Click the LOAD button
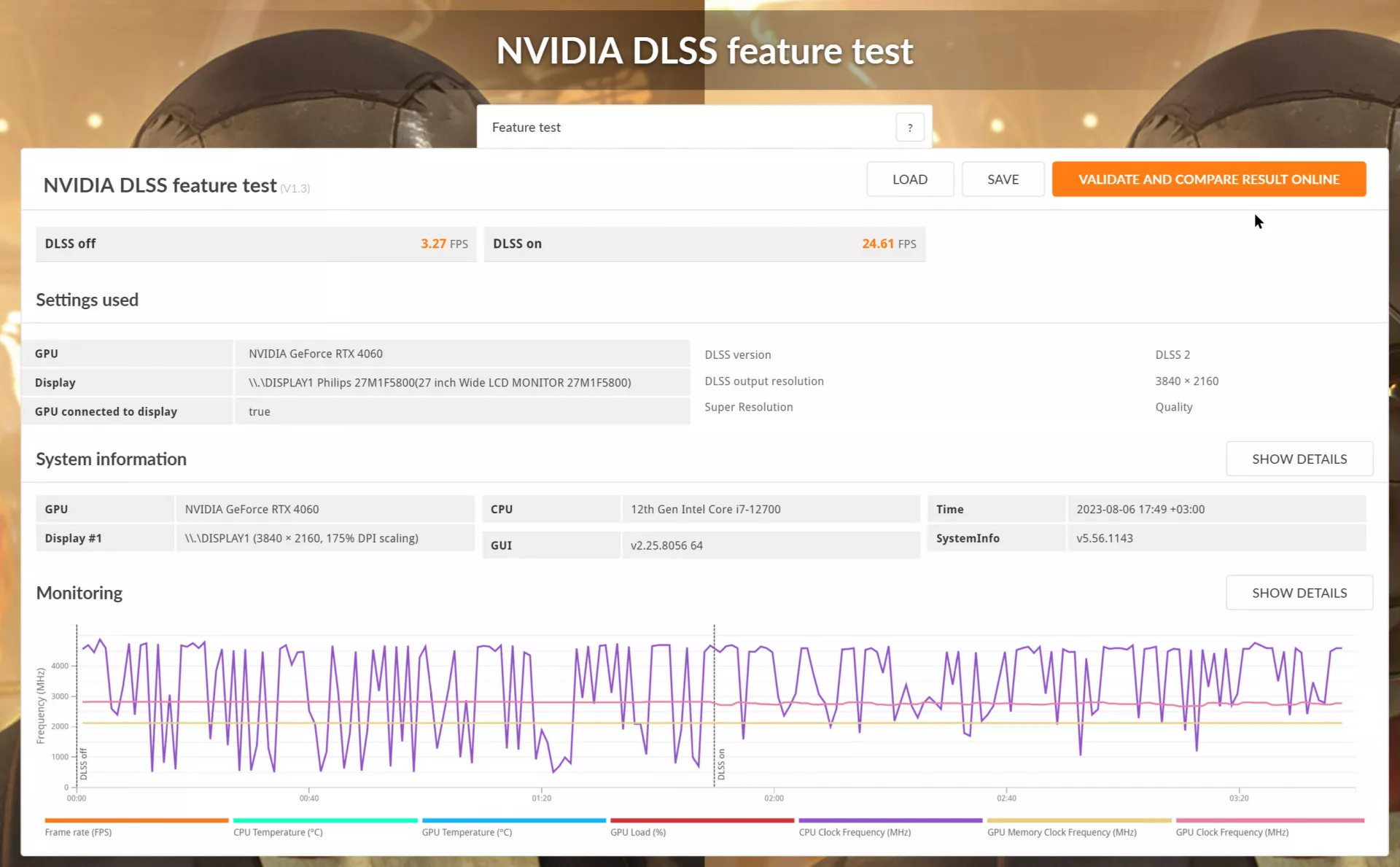 tap(910, 179)
